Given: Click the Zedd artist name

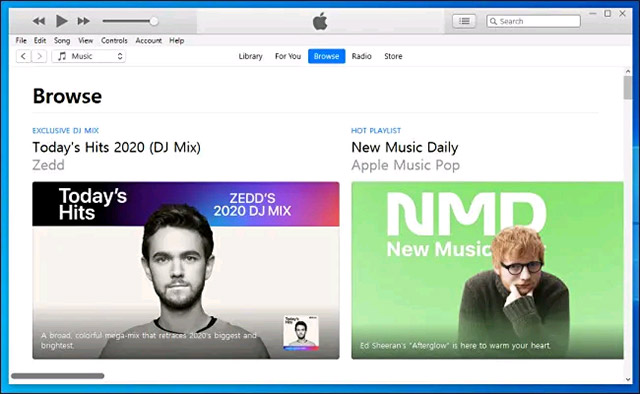Looking at the screenshot, I should click(49, 165).
